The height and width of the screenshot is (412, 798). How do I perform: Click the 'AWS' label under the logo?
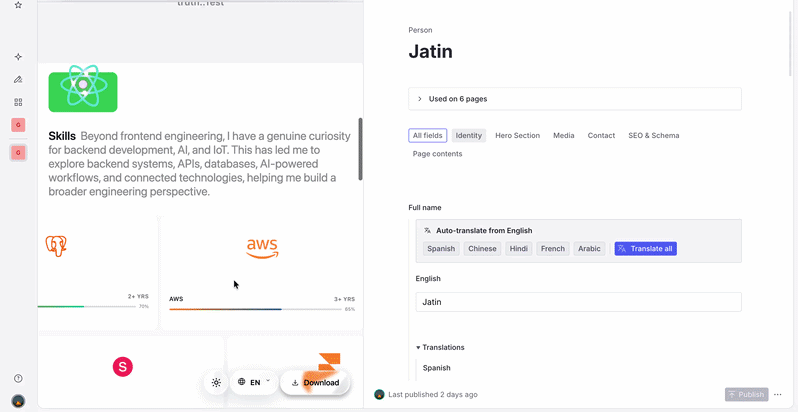point(176,299)
